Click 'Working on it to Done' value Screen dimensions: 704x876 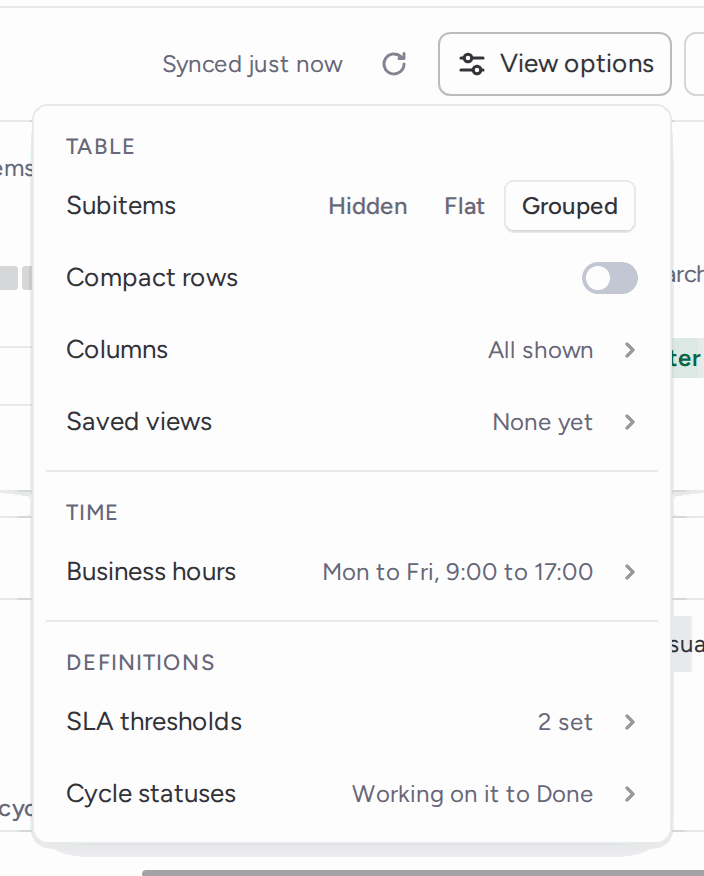[472, 794]
